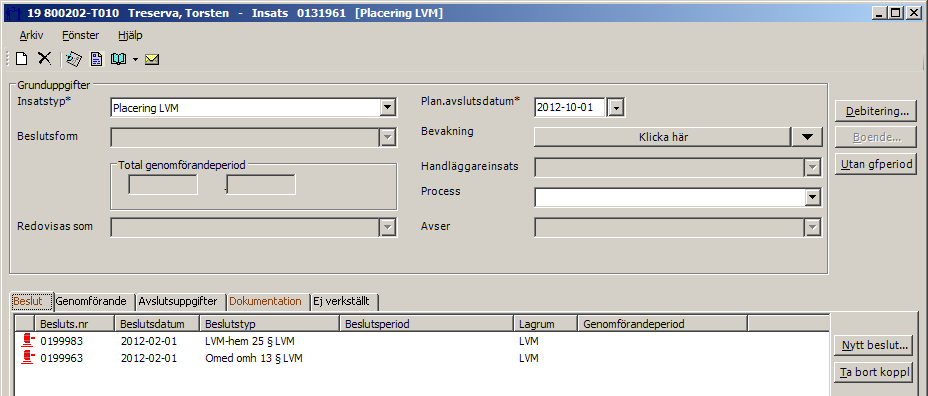Click the Genomförandeperiod column header
This screenshot has width=928, height=396.
(x=662, y=324)
